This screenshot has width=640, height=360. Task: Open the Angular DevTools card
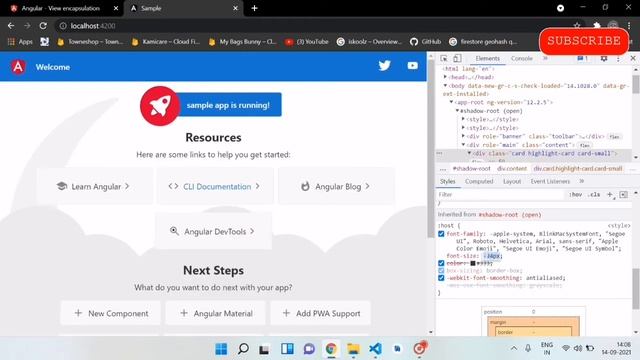(x=213, y=231)
